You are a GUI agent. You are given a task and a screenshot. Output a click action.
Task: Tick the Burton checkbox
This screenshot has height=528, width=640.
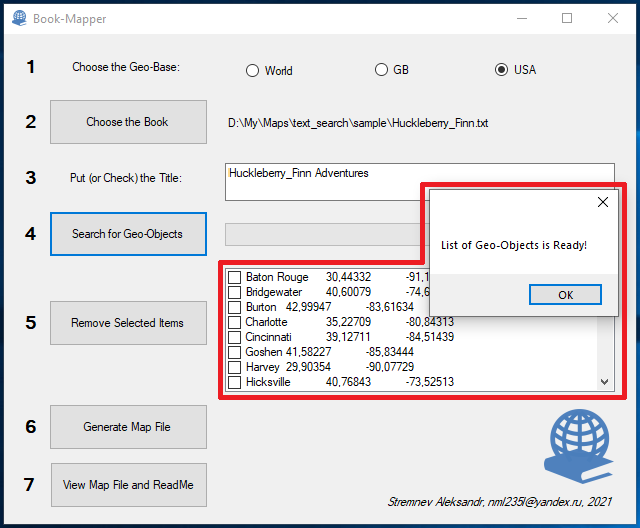[x=234, y=307]
